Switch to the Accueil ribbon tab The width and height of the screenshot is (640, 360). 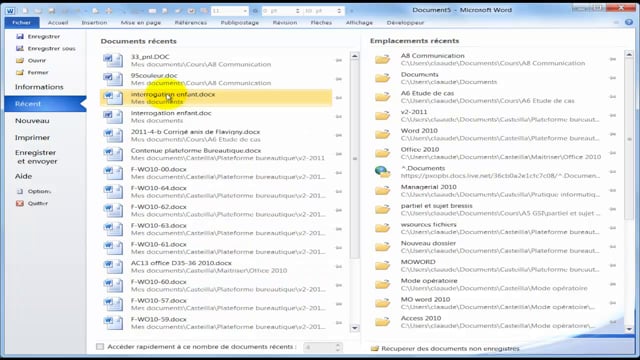[x=58, y=22]
